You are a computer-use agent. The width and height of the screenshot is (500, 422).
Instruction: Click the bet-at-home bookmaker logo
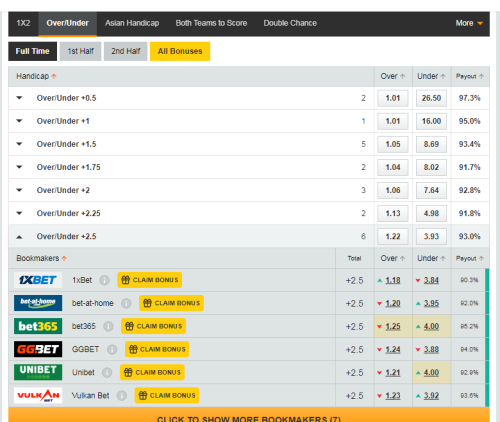(38, 303)
